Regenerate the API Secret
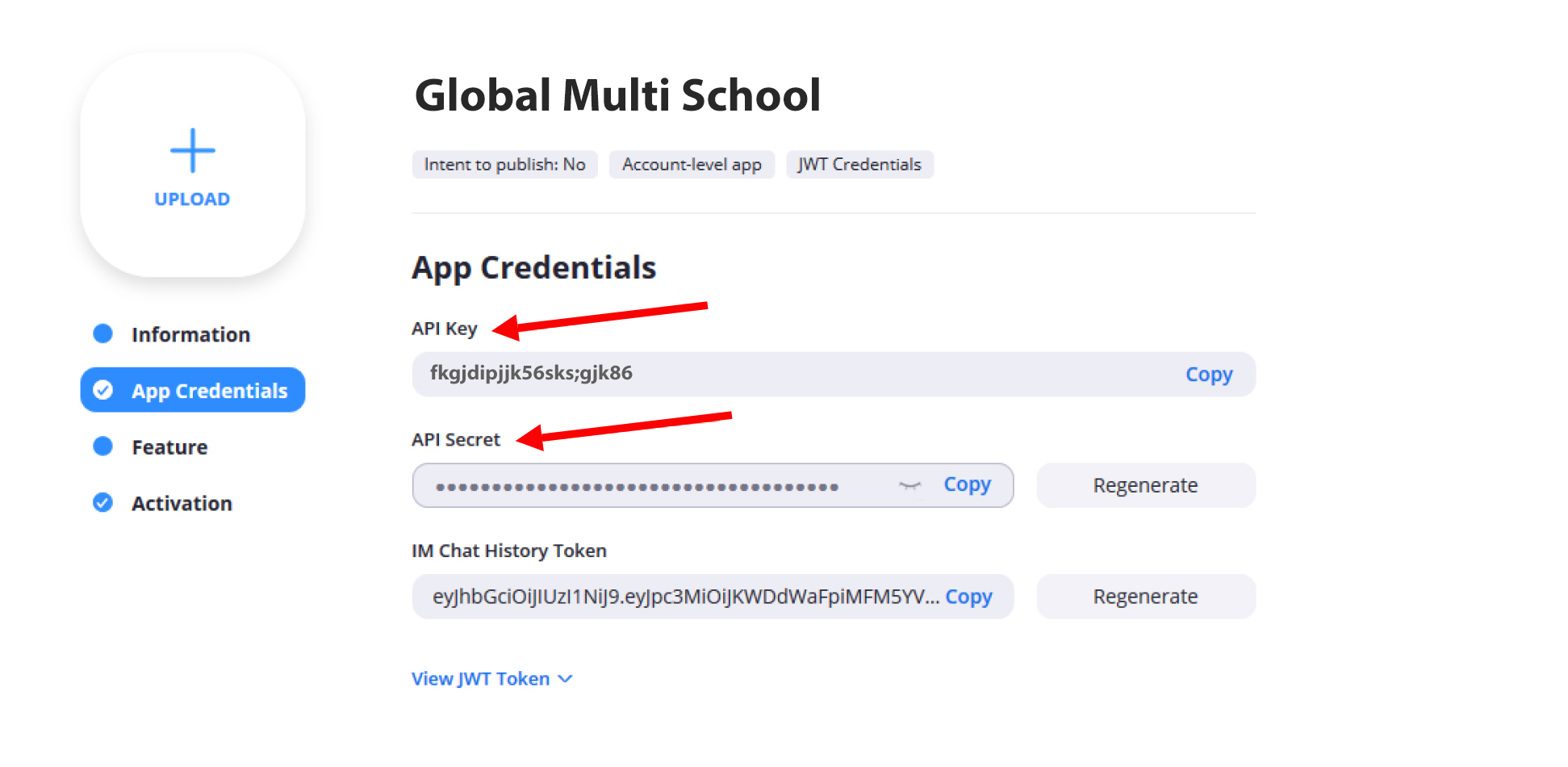 tap(1146, 485)
